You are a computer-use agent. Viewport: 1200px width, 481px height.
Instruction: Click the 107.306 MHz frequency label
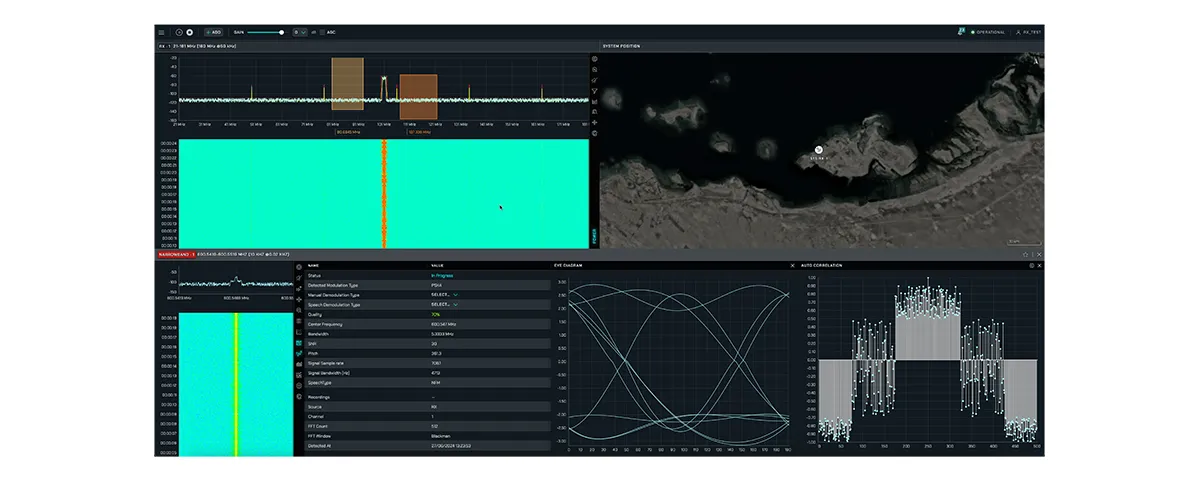tap(418, 131)
